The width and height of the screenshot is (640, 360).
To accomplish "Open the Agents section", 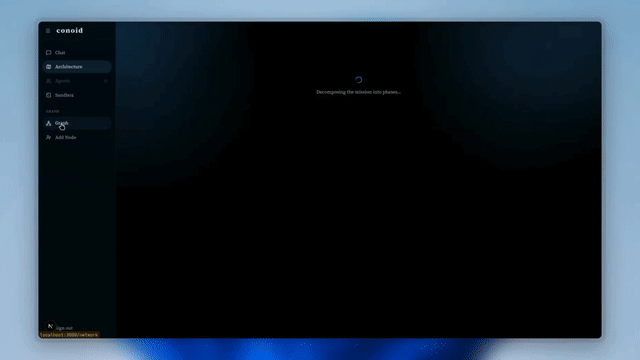I will tap(77, 81).
